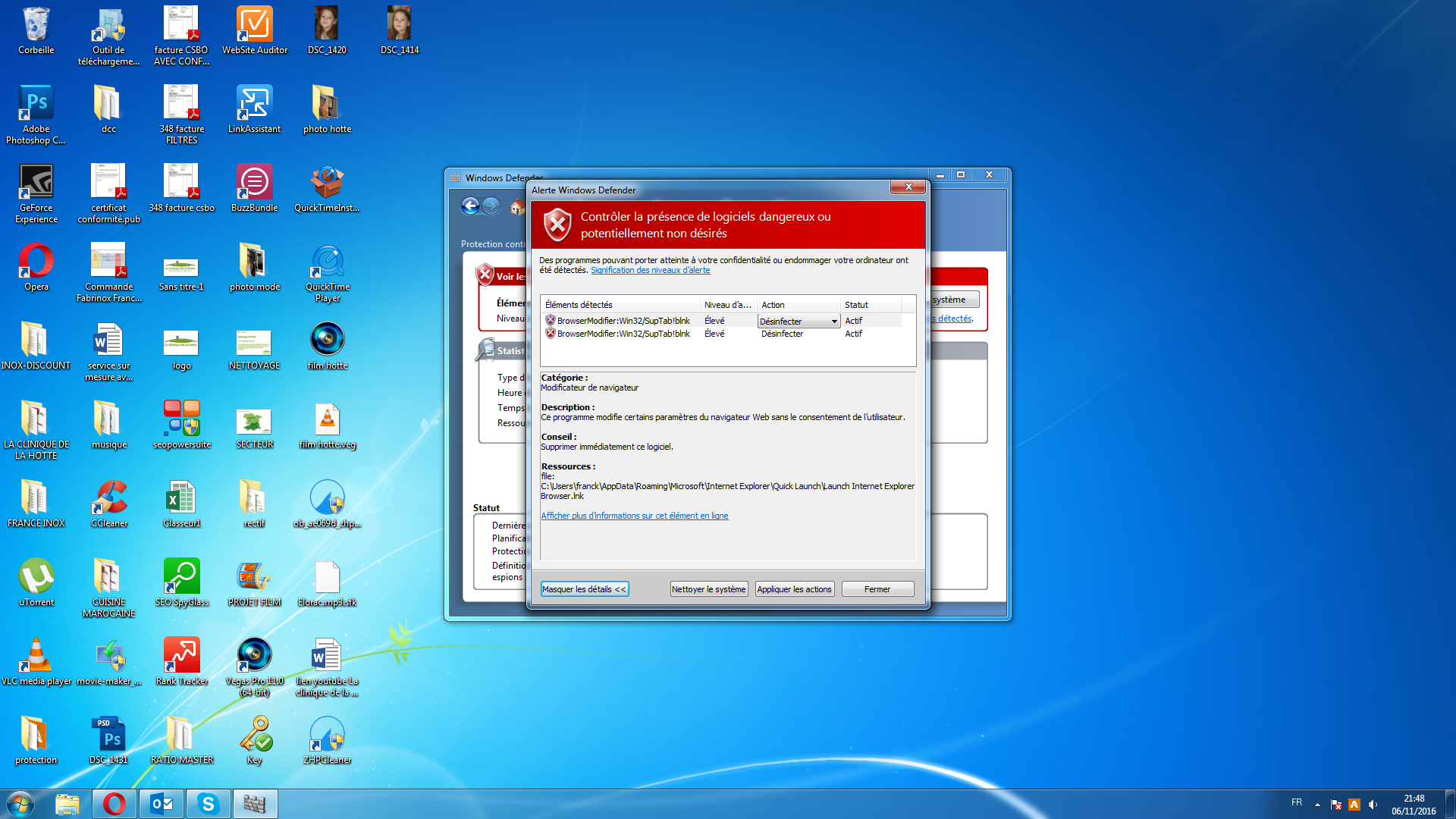Show hidden system tray icons

[1317, 805]
